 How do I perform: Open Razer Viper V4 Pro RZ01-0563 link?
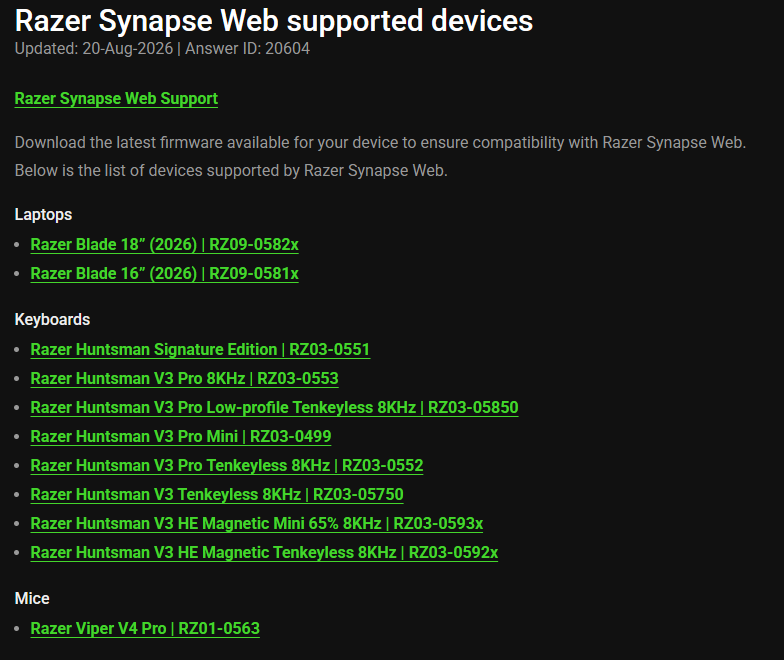pos(145,628)
